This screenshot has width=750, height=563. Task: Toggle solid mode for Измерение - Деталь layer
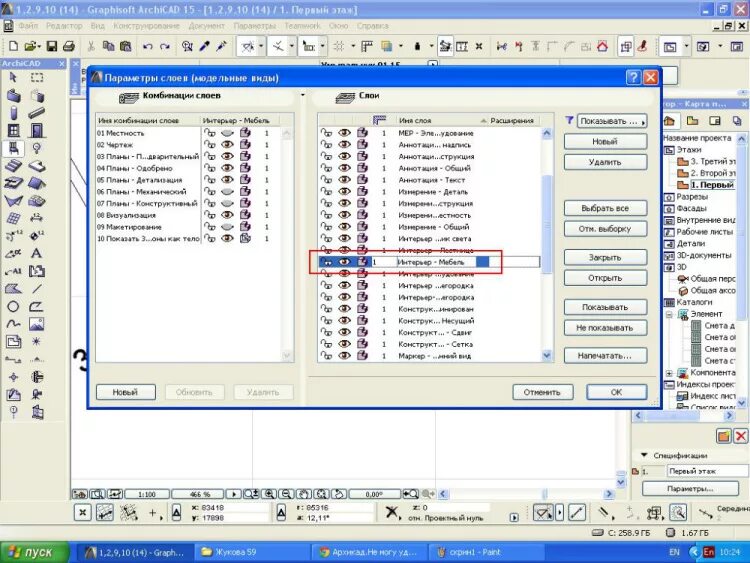coord(363,191)
